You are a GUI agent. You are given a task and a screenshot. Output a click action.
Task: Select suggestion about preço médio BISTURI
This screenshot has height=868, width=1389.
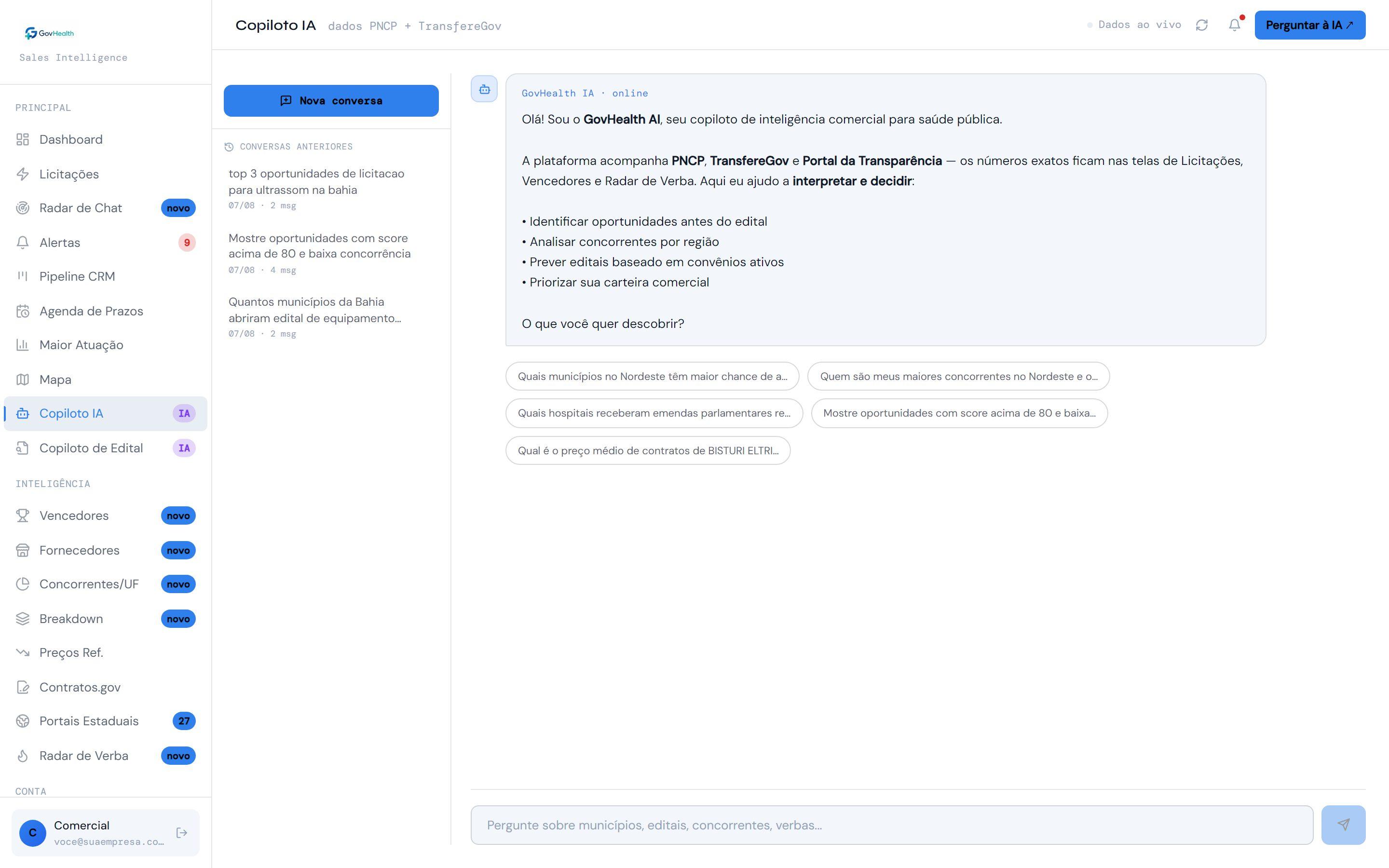[x=647, y=451]
